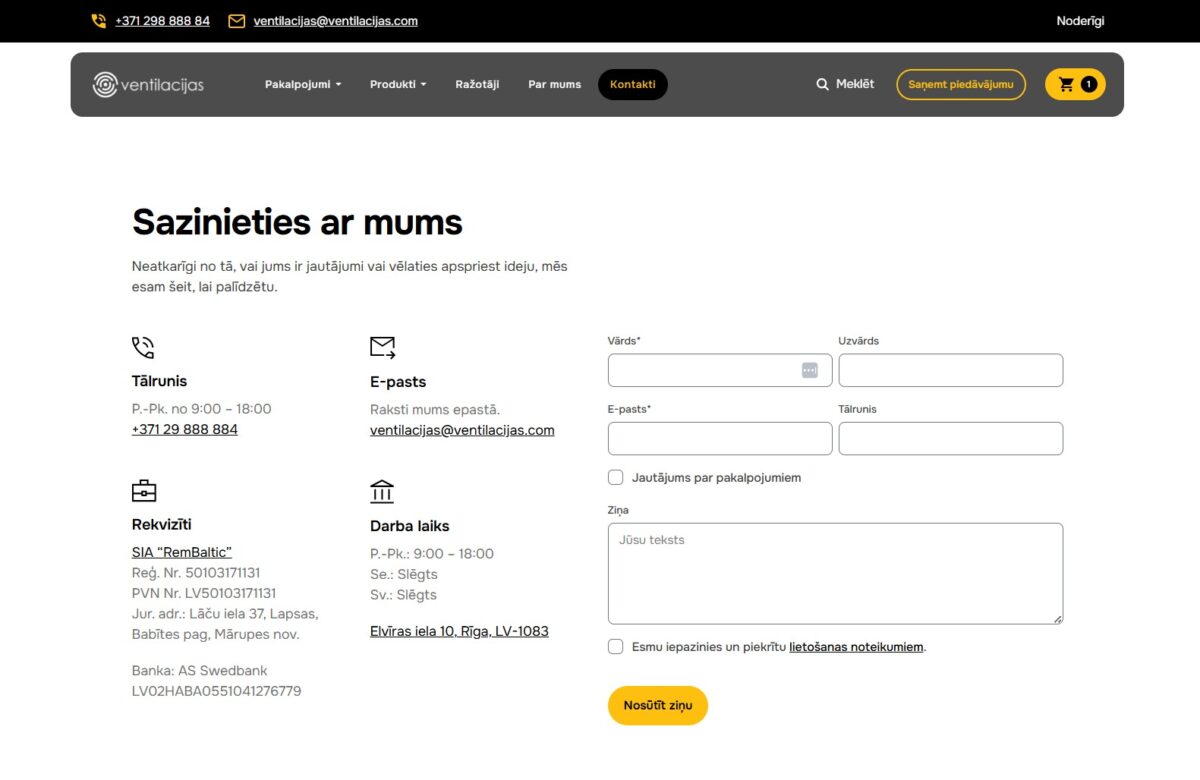Open the Ražotāji menu item
The width and height of the screenshot is (1200, 780).
477,85
